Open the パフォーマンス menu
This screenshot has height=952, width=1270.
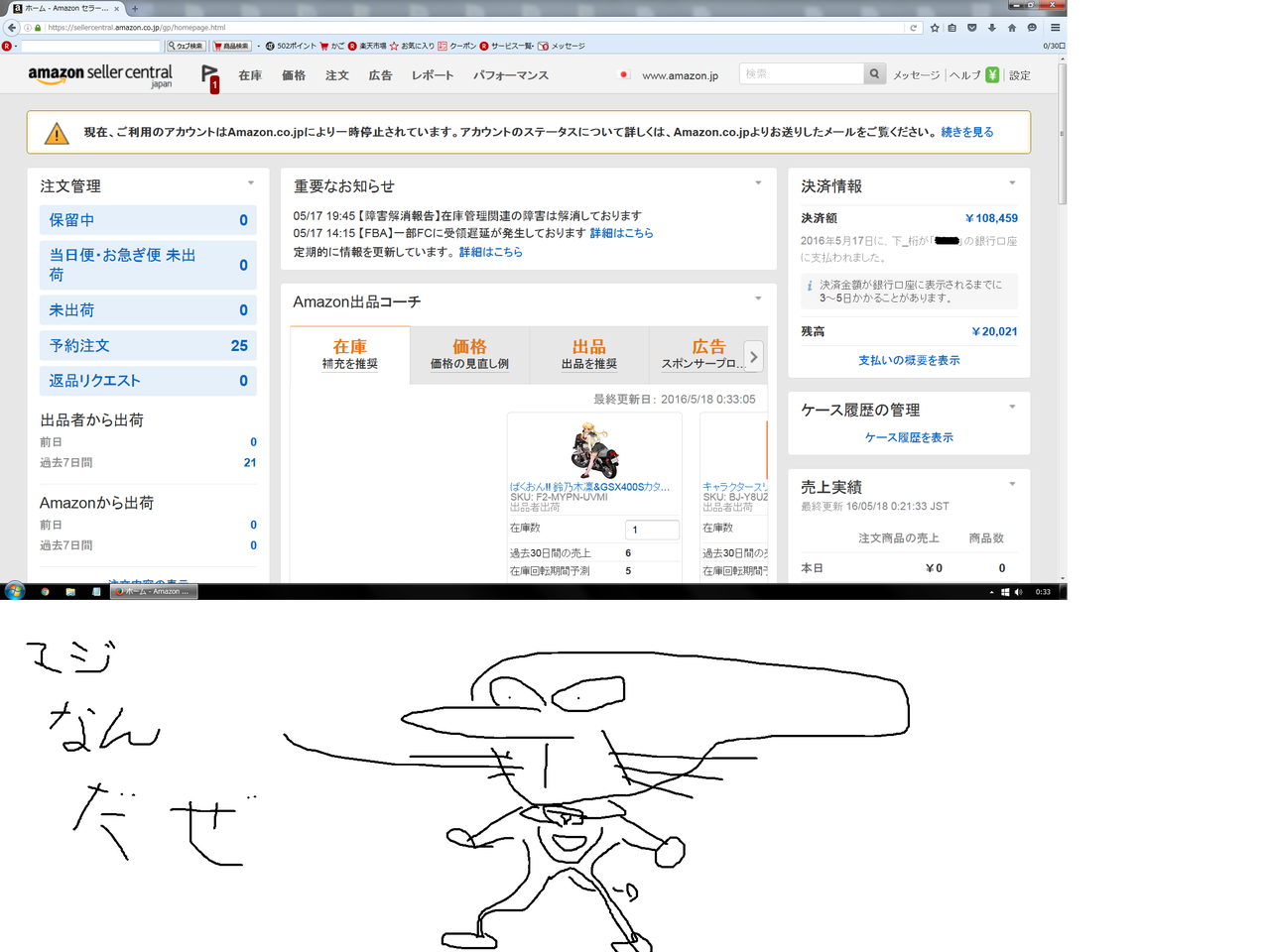(511, 75)
